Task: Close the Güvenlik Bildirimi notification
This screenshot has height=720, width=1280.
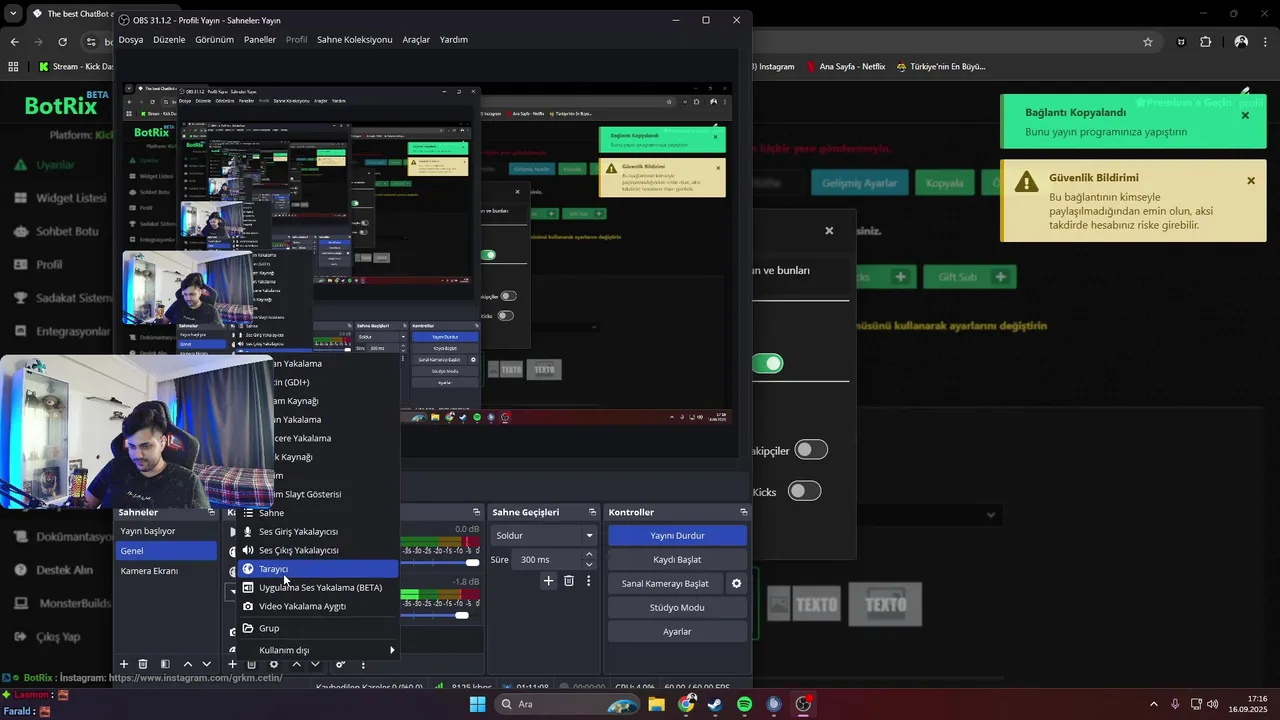Action: click(1251, 181)
